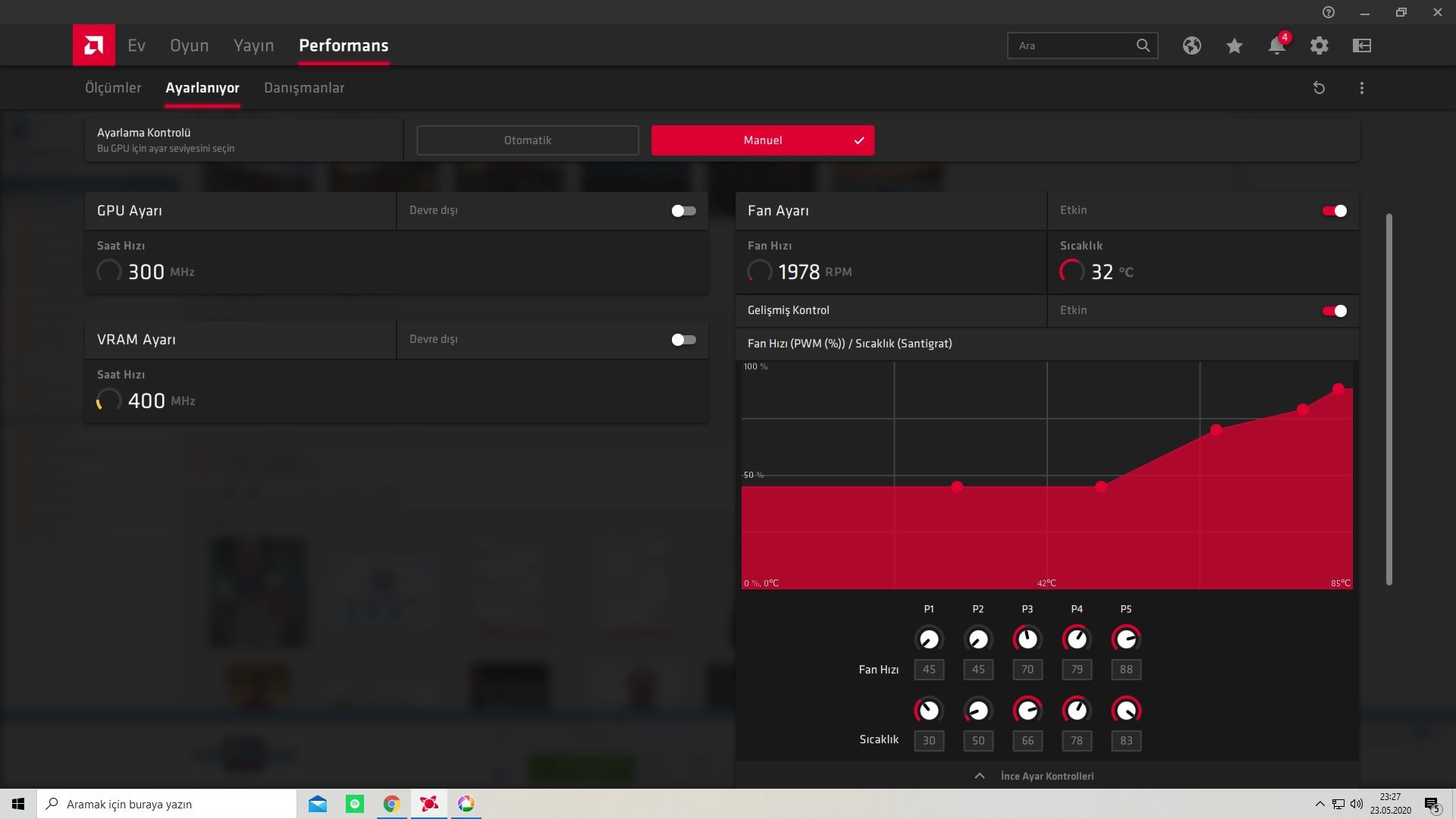This screenshot has height=819, width=1456.
Task: Open notifications bell icon
Action: (x=1276, y=46)
